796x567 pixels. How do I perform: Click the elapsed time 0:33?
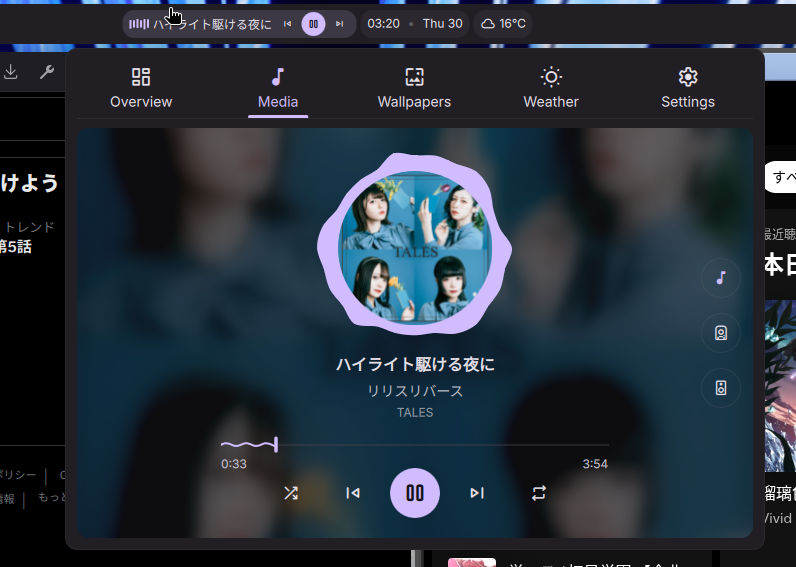click(x=234, y=464)
